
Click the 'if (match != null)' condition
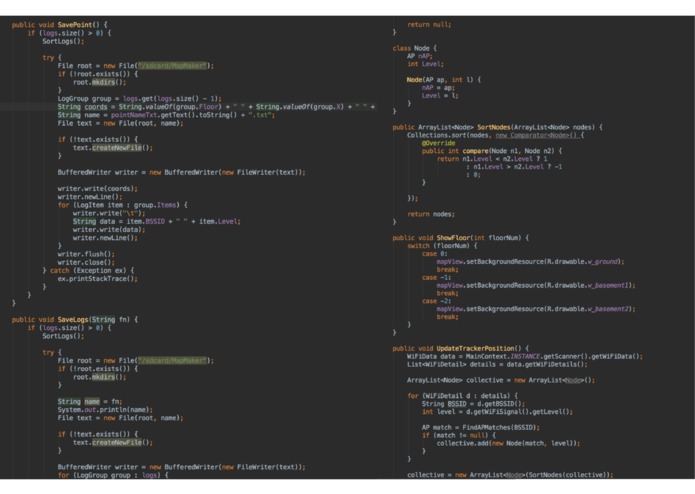click(x=459, y=436)
